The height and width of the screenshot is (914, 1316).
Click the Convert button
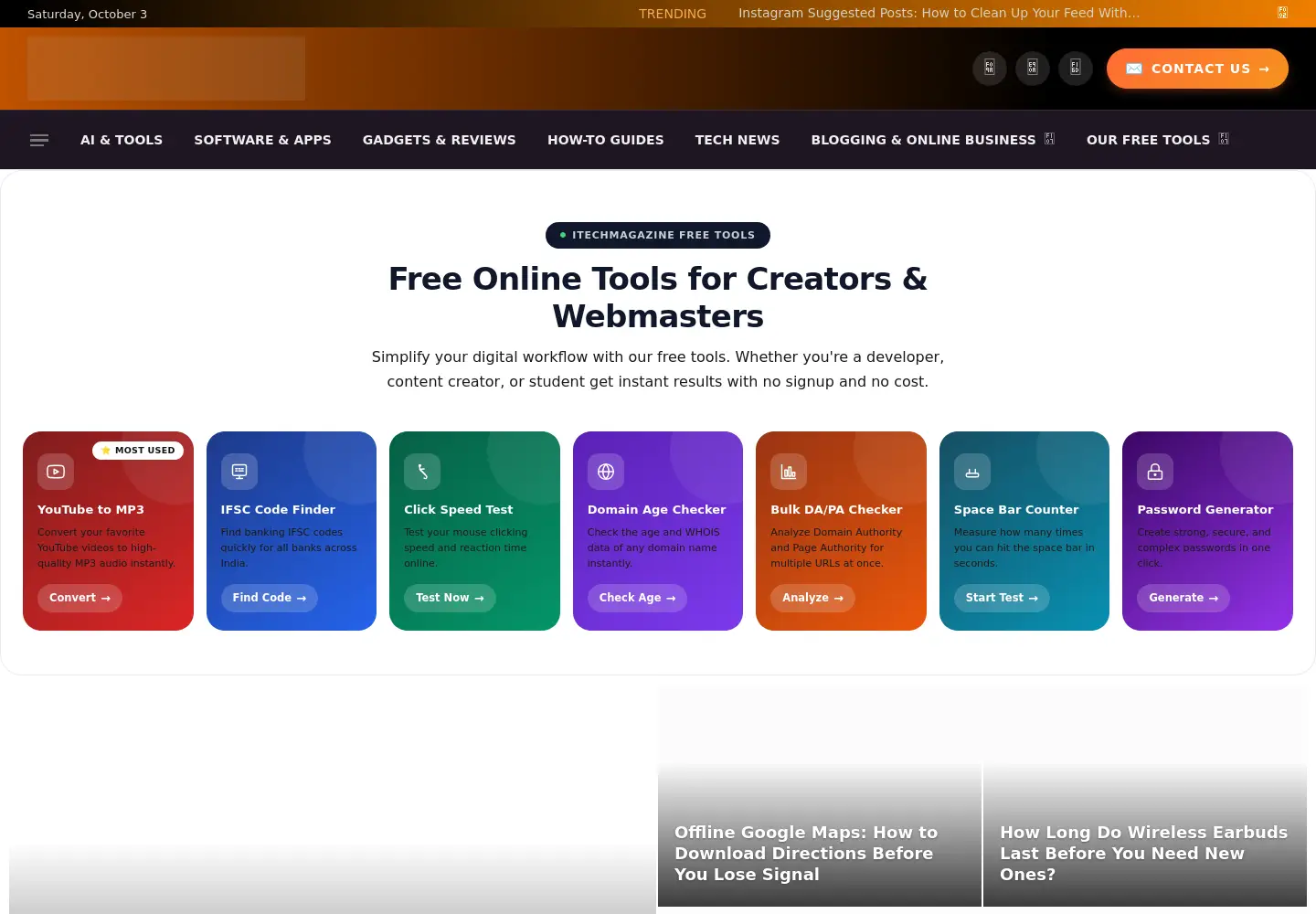point(80,598)
